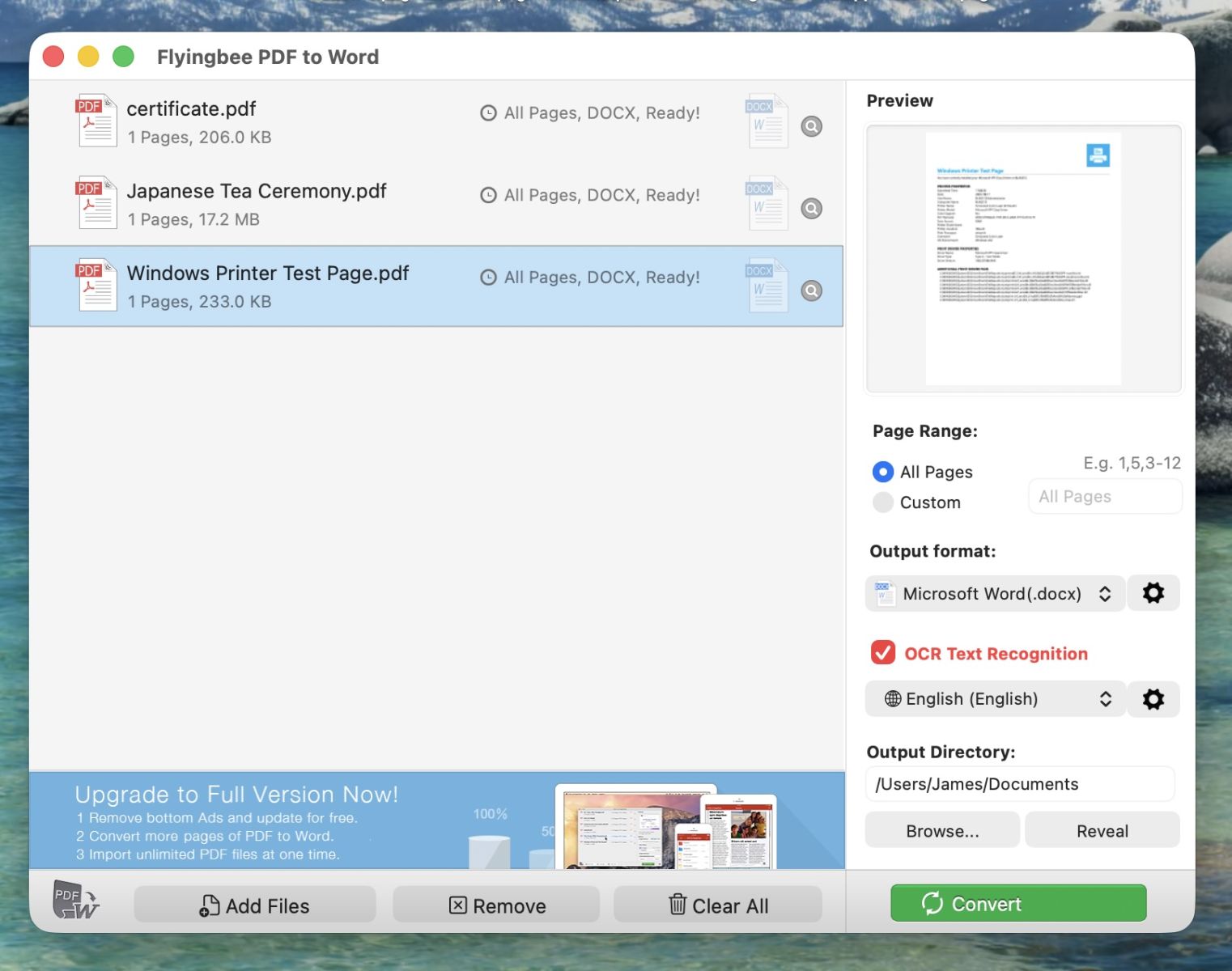
Task: Click the status text of Windows Printer Test Page.pdf
Action: tap(602, 278)
